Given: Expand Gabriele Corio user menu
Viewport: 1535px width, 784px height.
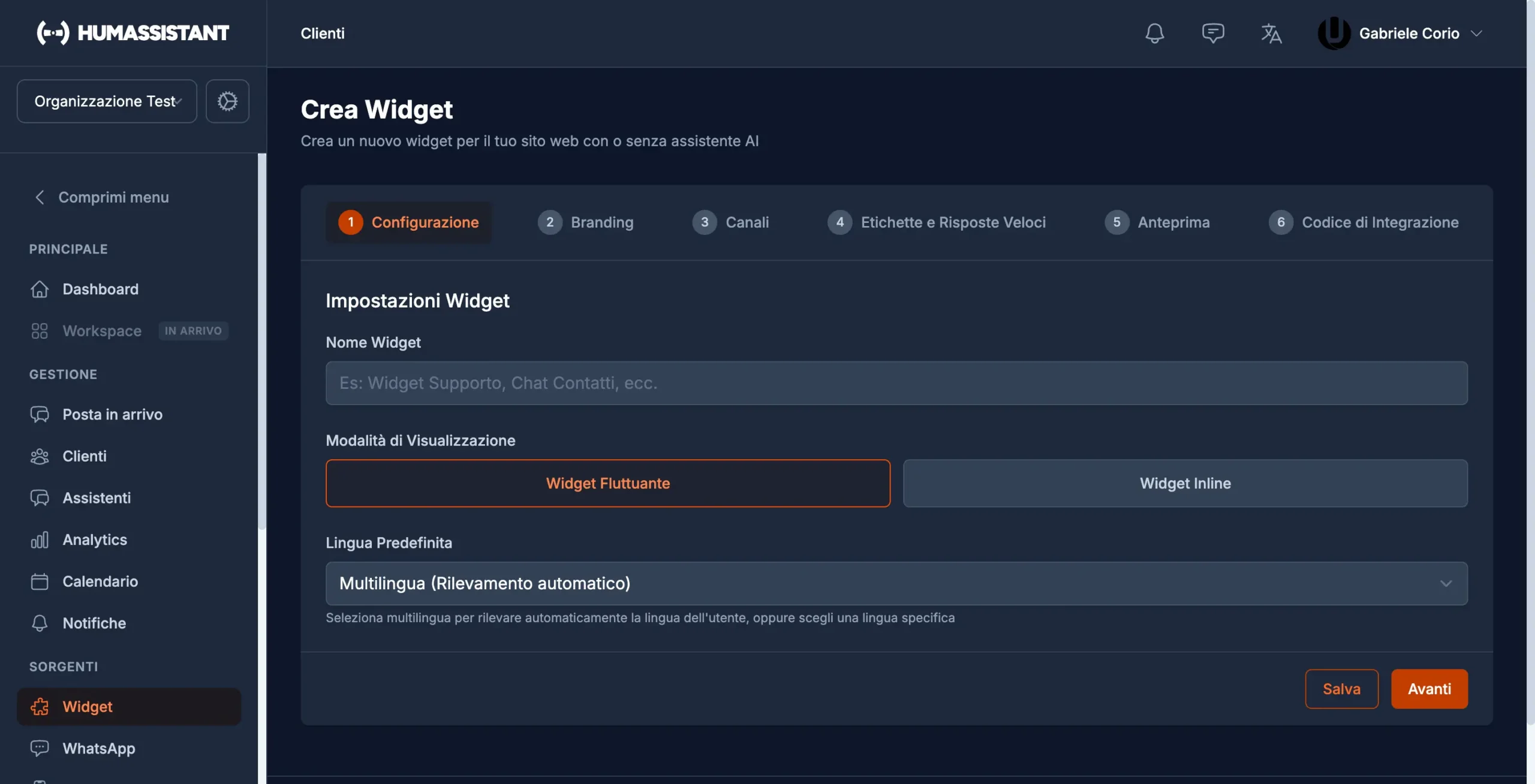Looking at the screenshot, I should pyautogui.click(x=1409, y=33).
